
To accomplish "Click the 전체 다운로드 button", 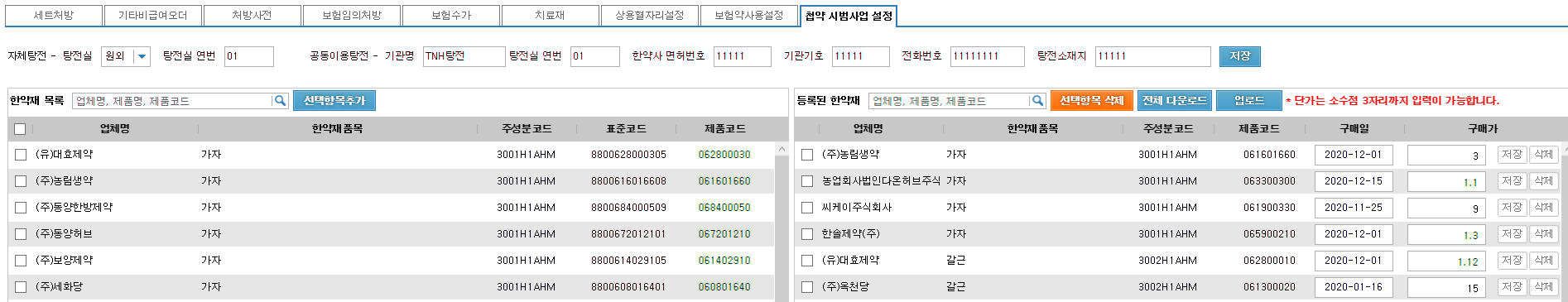I will tap(1175, 101).
